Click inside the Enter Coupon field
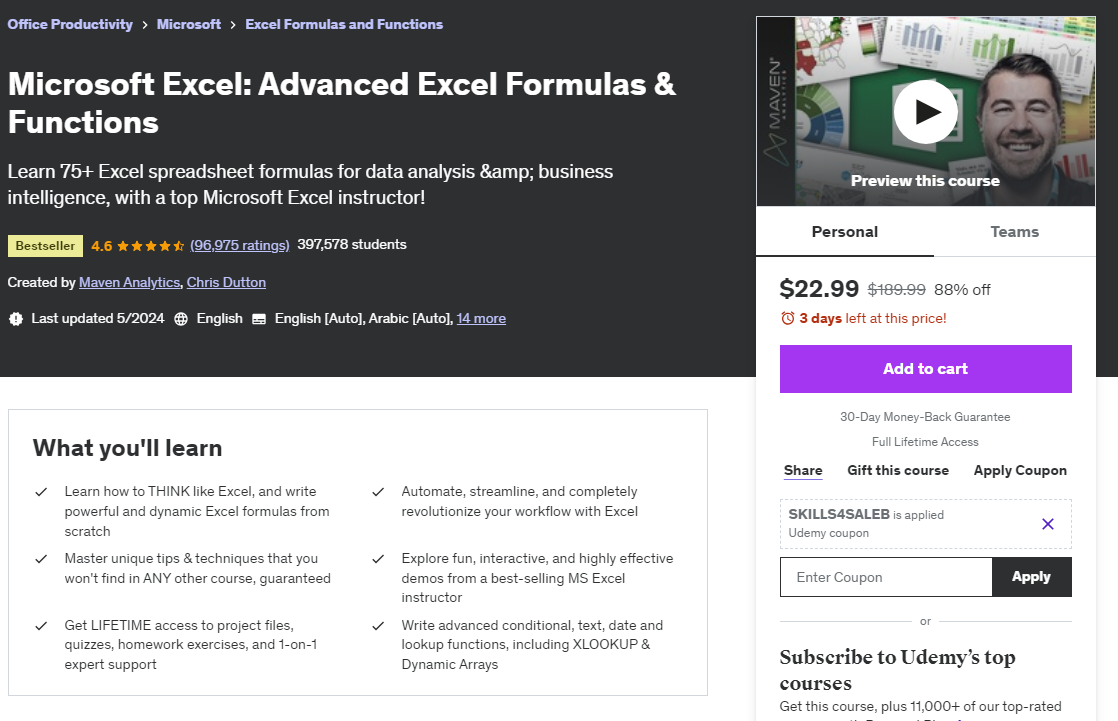This screenshot has width=1118, height=721. (885, 577)
